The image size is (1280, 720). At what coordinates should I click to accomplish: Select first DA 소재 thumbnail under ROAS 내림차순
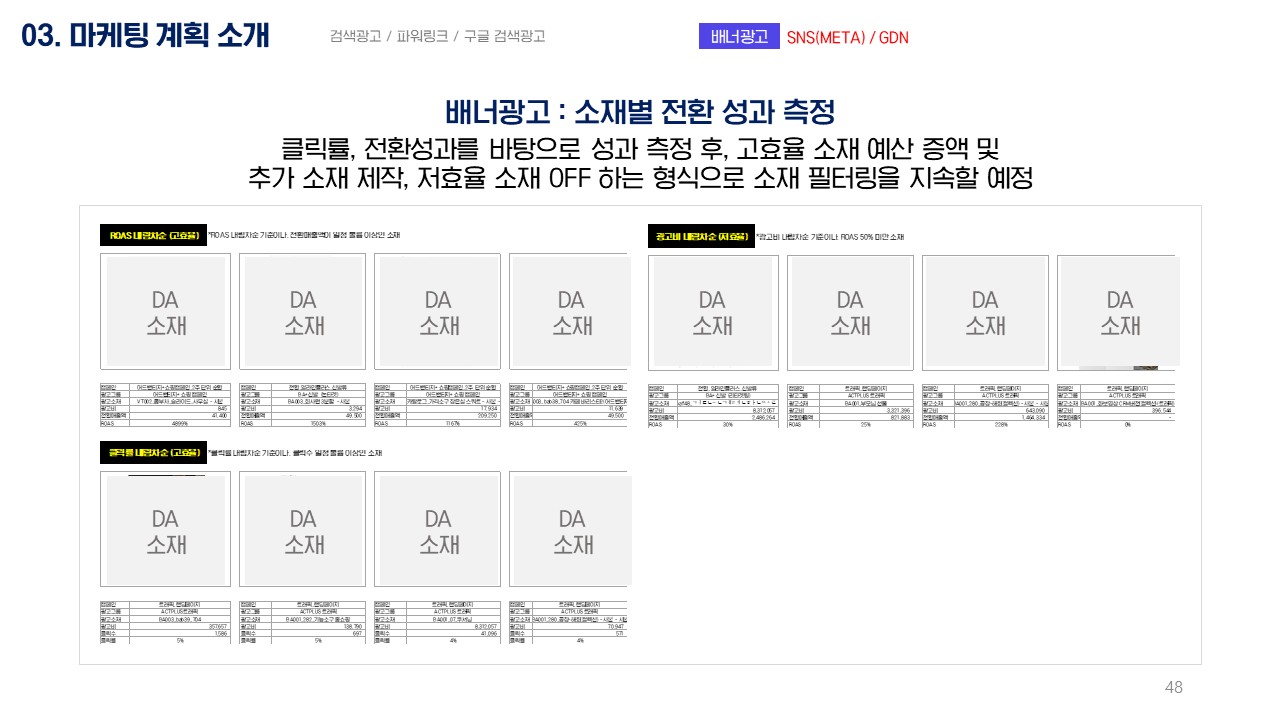pyautogui.click(x=166, y=311)
